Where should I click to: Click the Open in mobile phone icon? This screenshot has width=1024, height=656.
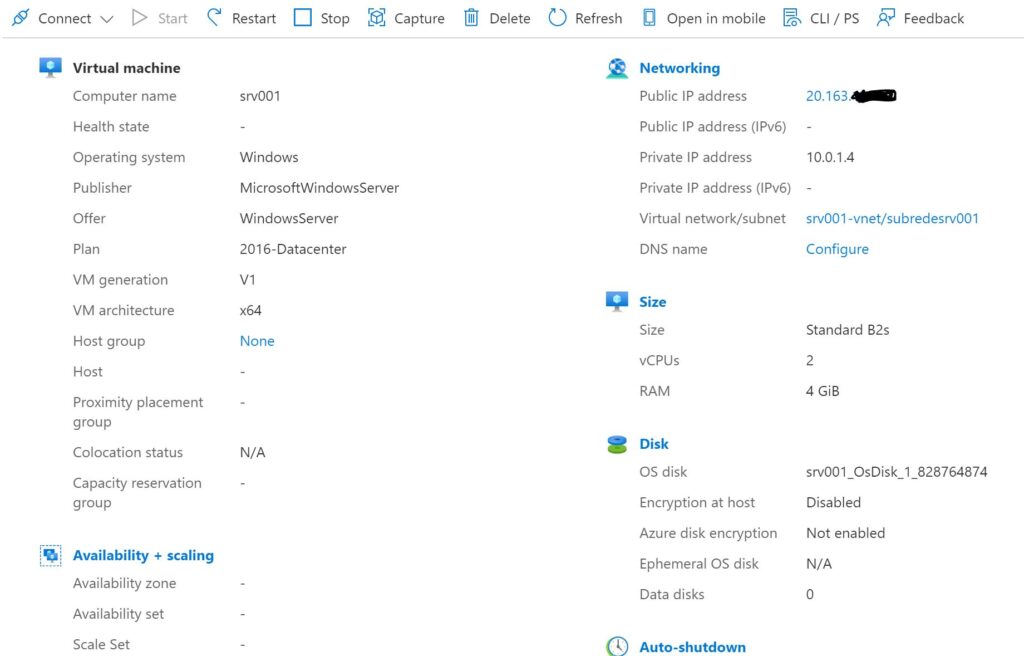(649, 18)
